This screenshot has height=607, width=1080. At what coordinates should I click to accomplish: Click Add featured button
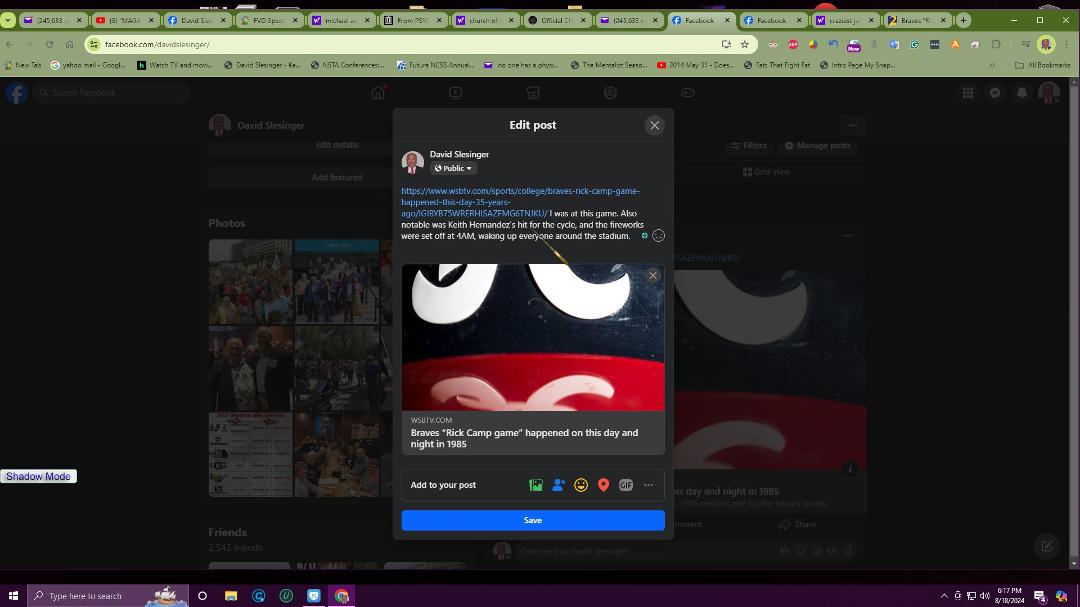tap(337, 178)
